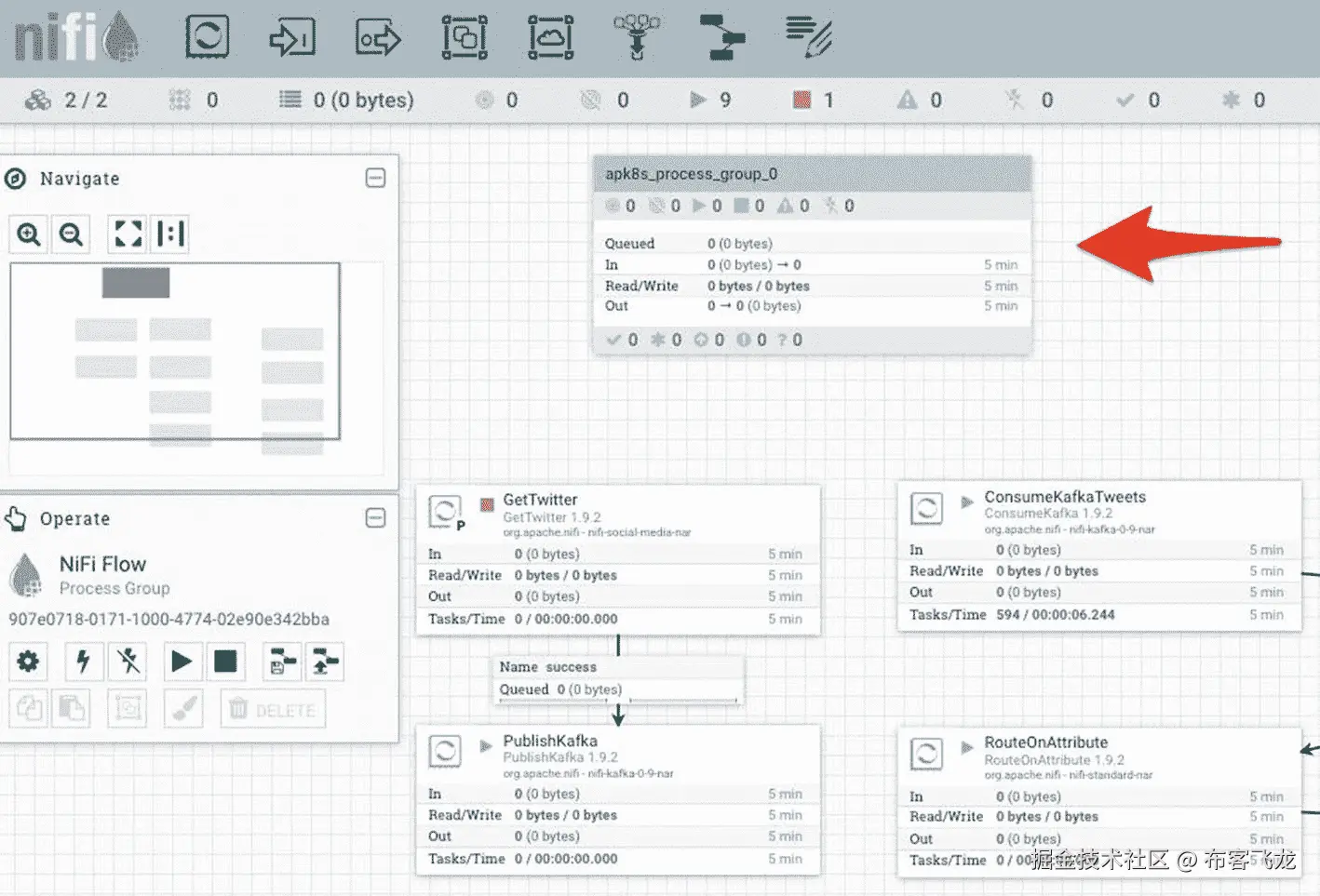The image size is (1320, 896).
Task: Select the ConsumeKafkaTweets processor name
Action: coord(1065,497)
